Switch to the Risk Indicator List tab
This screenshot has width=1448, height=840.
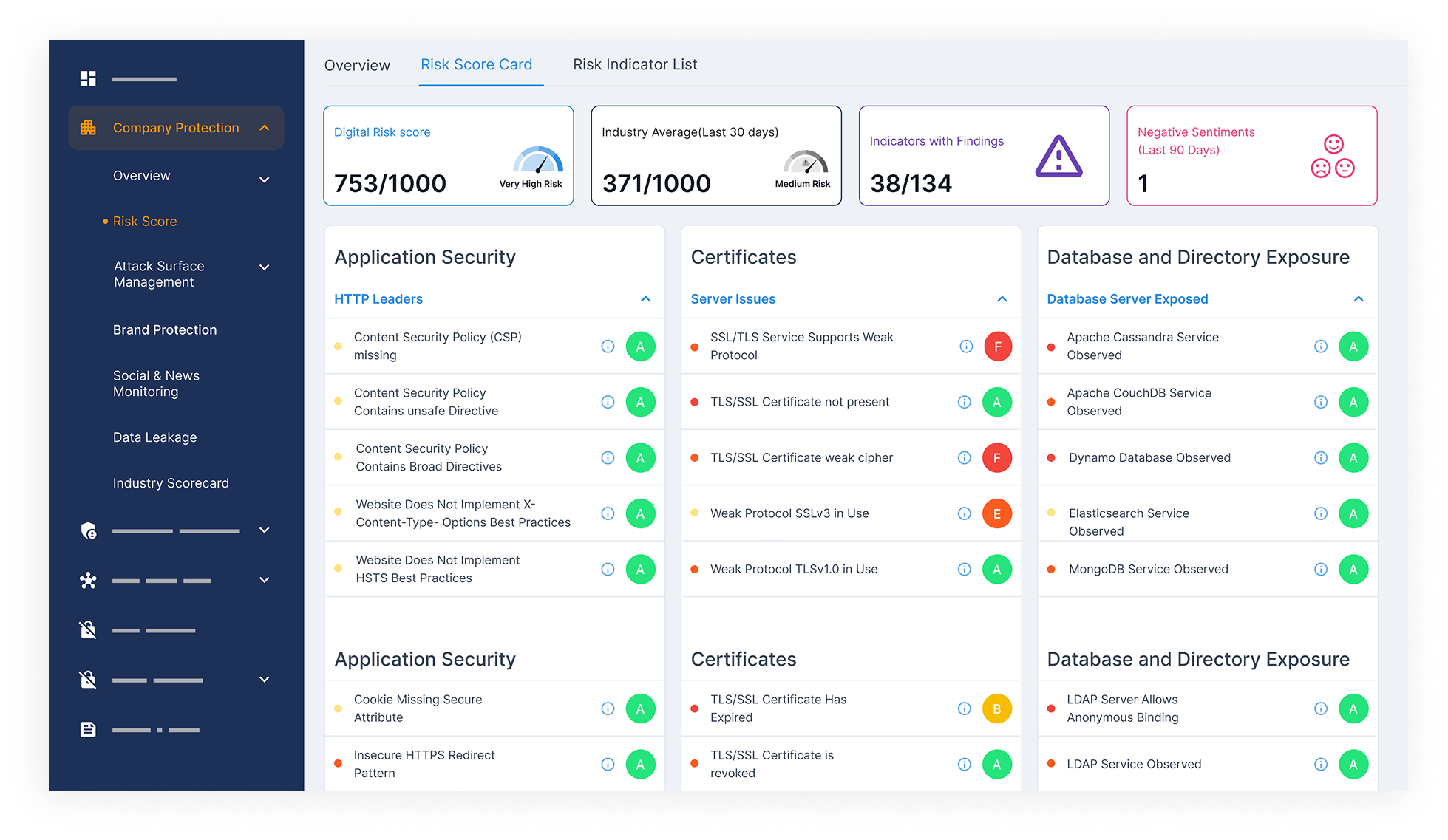tap(634, 64)
